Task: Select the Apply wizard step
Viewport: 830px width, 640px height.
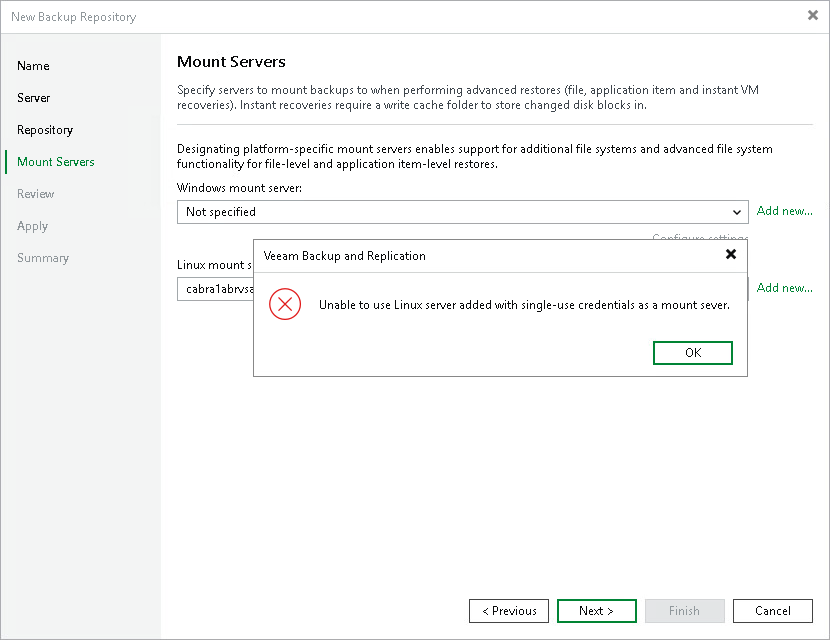Action: click(32, 227)
